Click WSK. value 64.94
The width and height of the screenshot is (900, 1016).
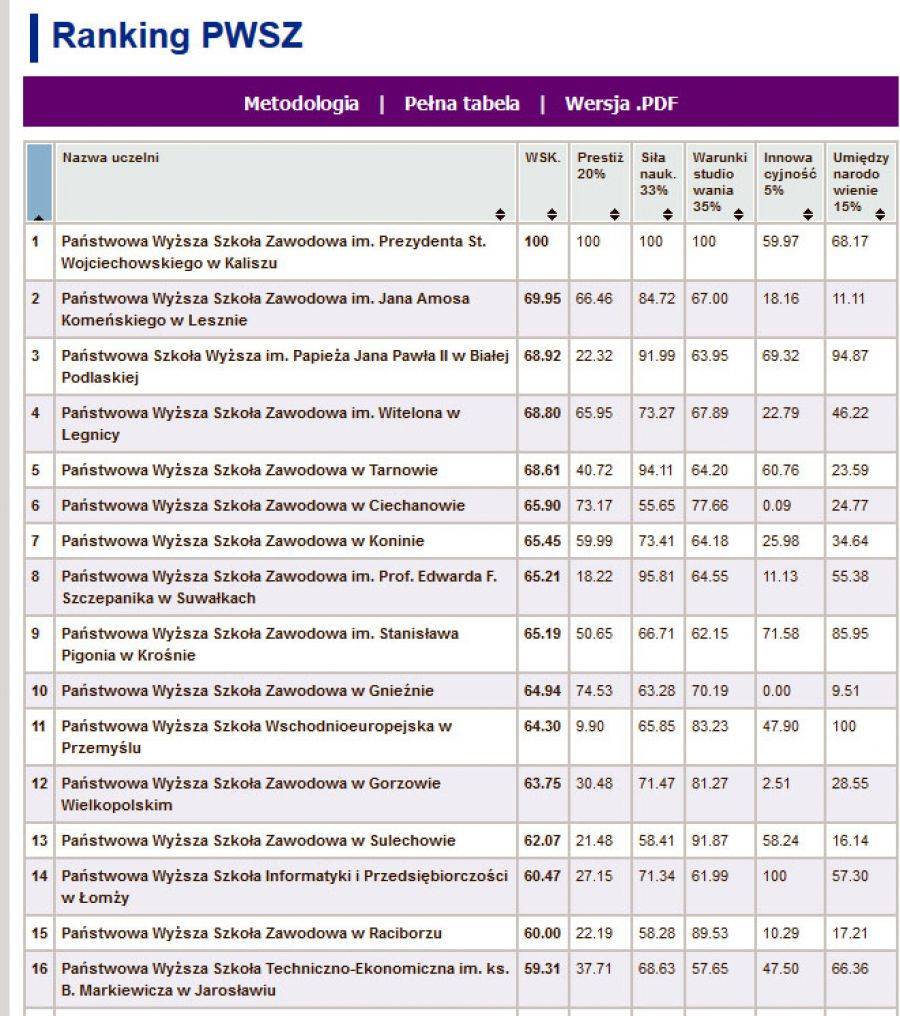[x=542, y=691]
